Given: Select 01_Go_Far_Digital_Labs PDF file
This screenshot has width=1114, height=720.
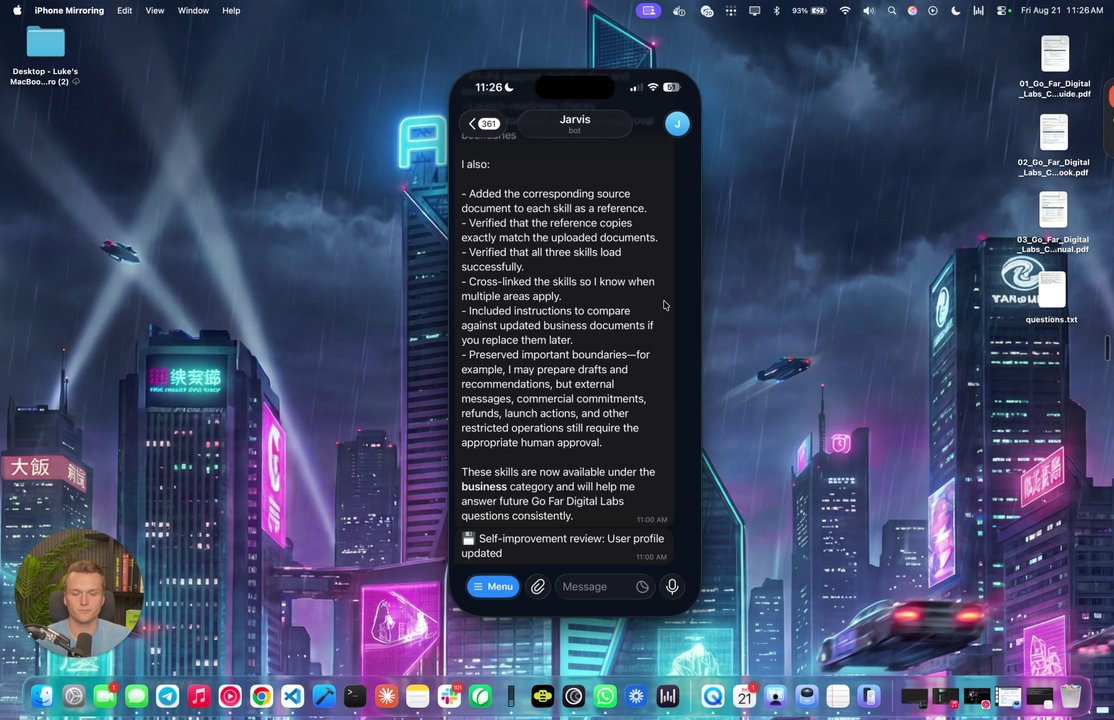Looking at the screenshot, I should [1054, 67].
